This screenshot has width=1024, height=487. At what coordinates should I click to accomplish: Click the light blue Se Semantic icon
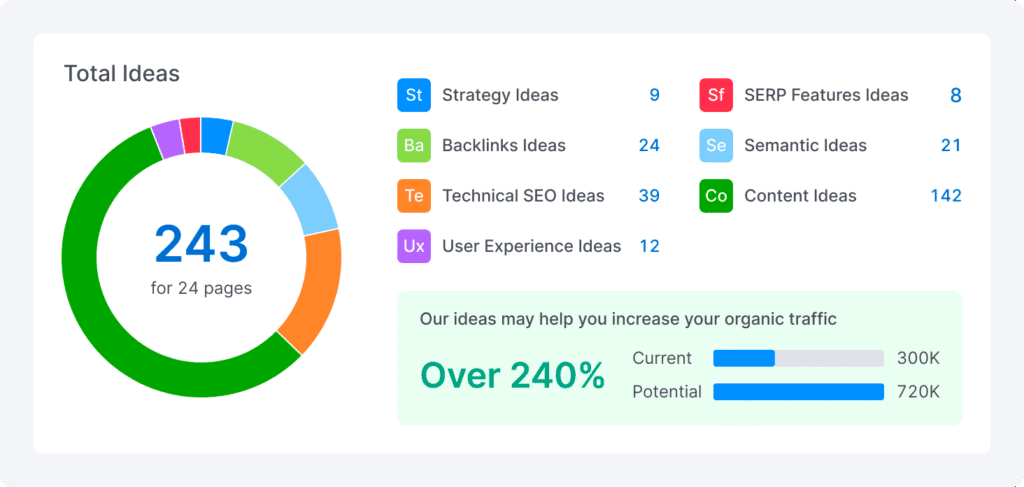(x=715, y=145)
